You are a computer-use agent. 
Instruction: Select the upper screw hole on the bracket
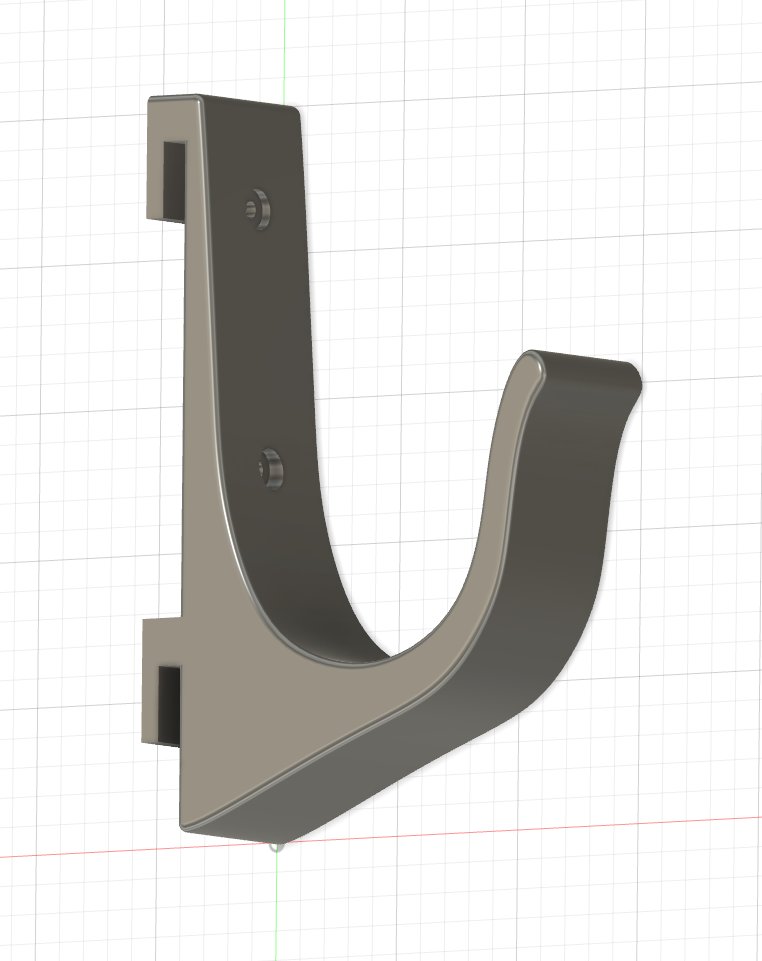[x=259, y=208]
